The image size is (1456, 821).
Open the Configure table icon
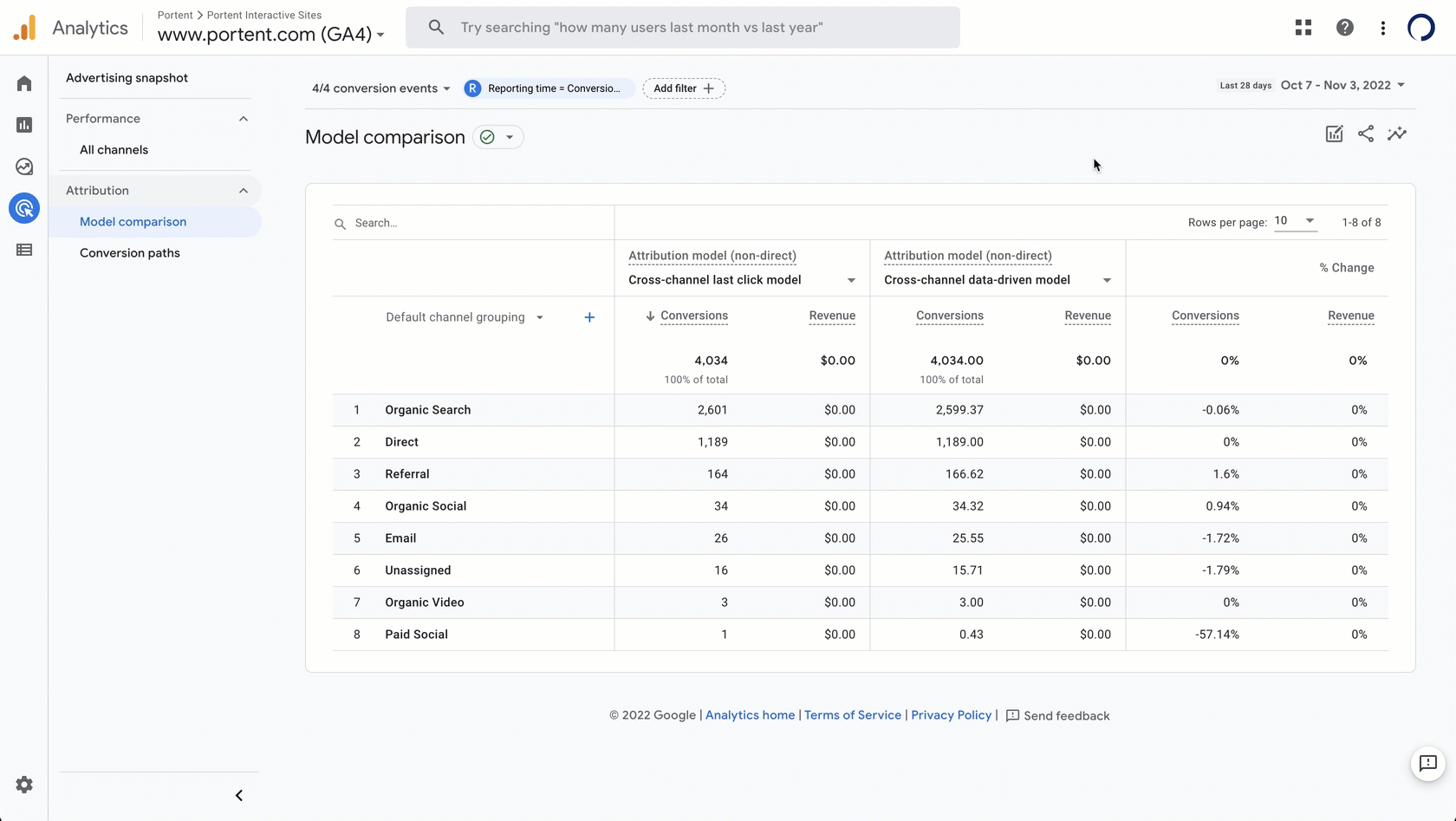click(x=24, y=250)
